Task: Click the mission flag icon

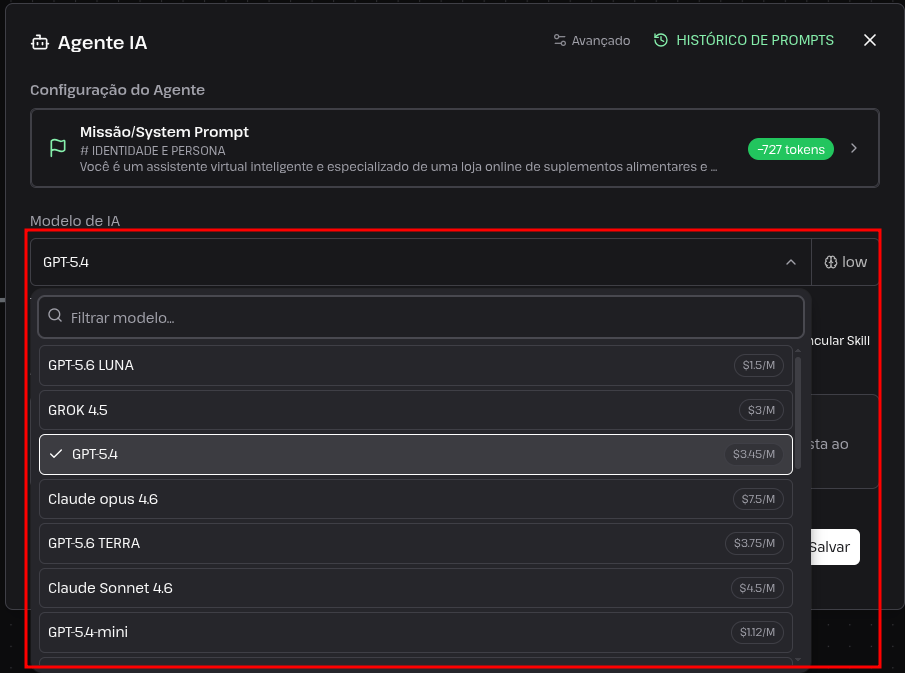Action: tap(58, 148)
